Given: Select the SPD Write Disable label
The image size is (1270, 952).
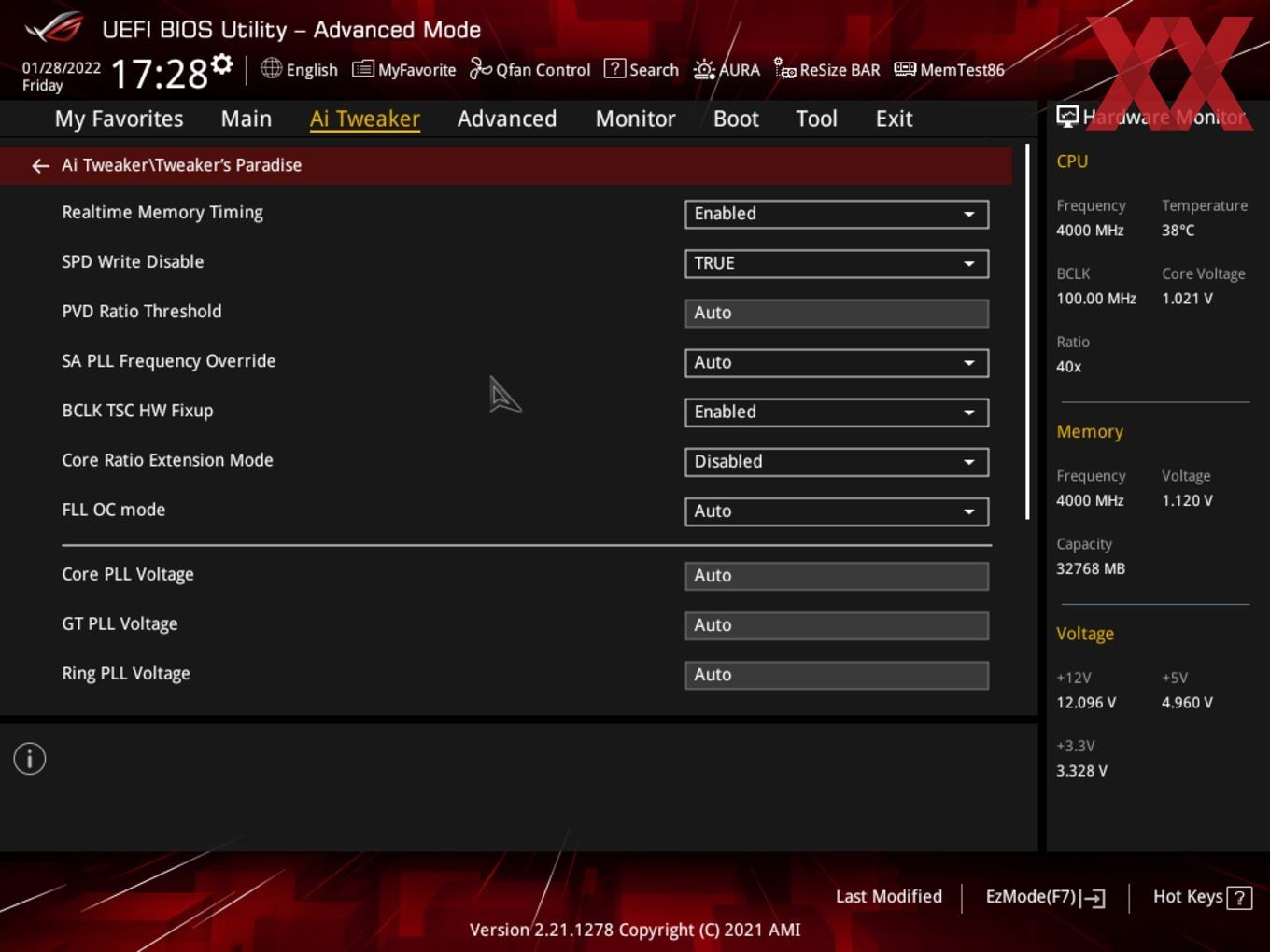Looking at the screenshot, I should [133, 262].
